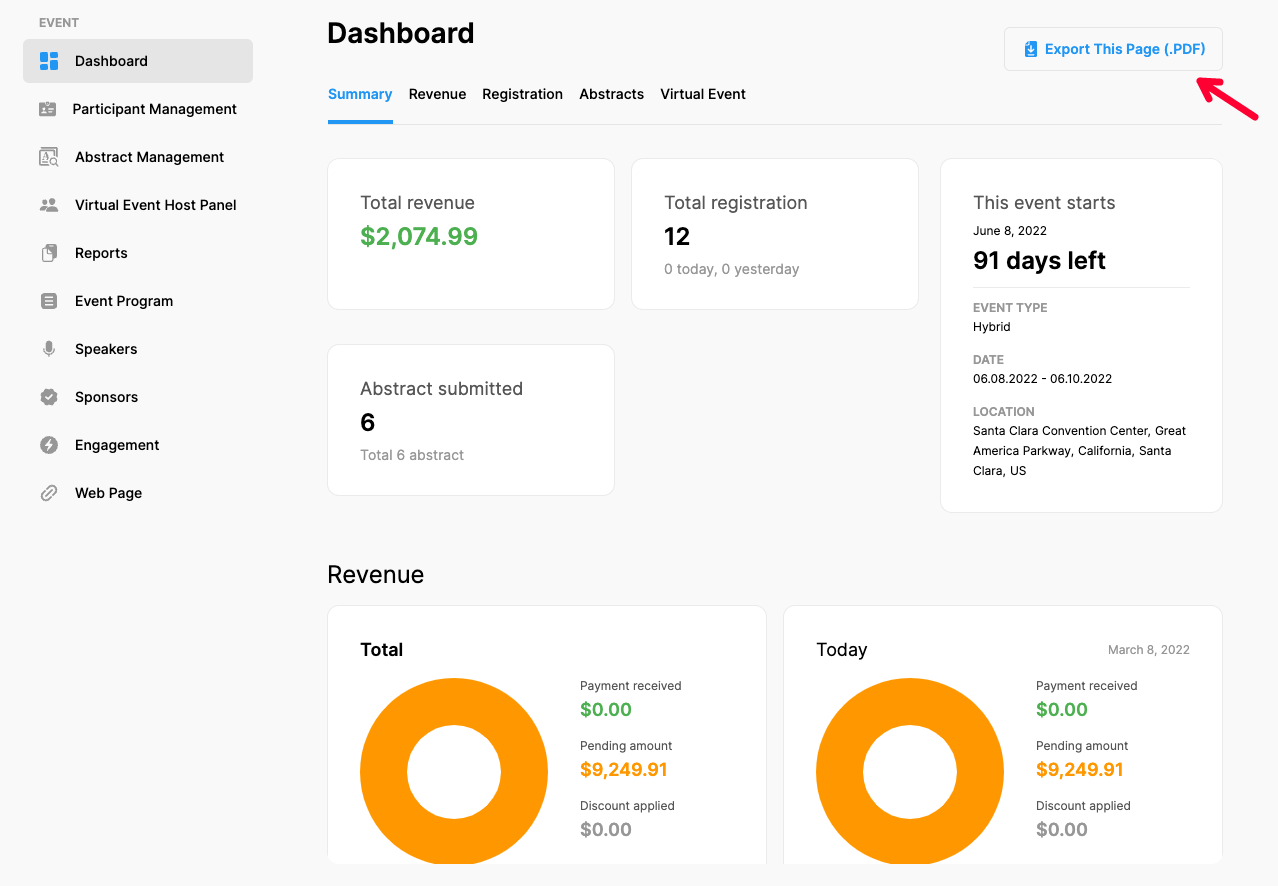This screenshot has width=1278, height=886.
Task: Switch to the Revenue tab
Action: [437, 93]
